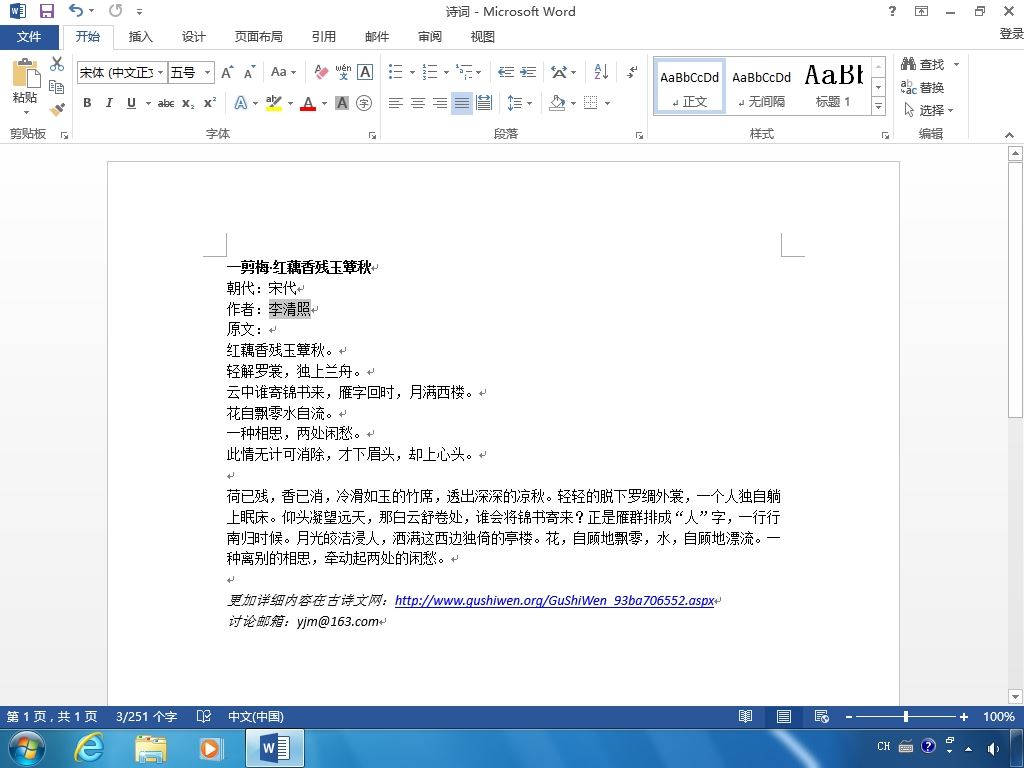
Task: Toggle character shading (gray A)
Action: [x=342, y=103]
